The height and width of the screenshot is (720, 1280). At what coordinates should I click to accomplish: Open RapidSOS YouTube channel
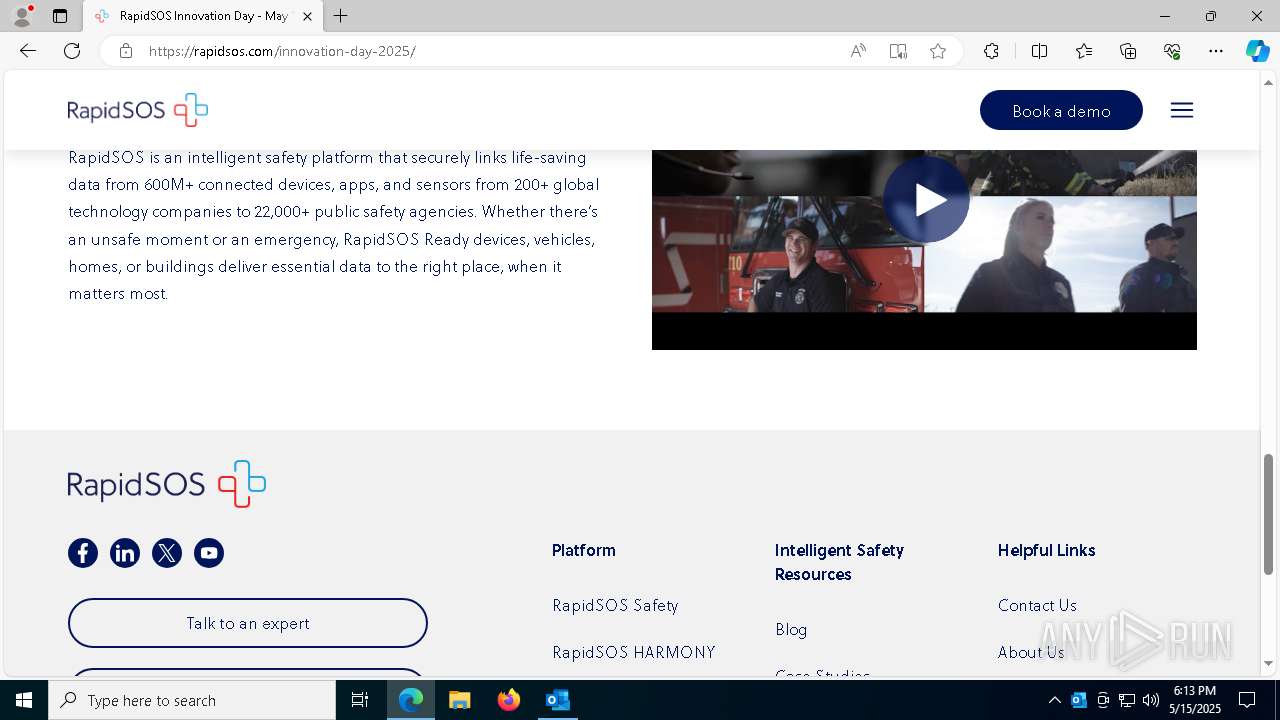point(209,553)
